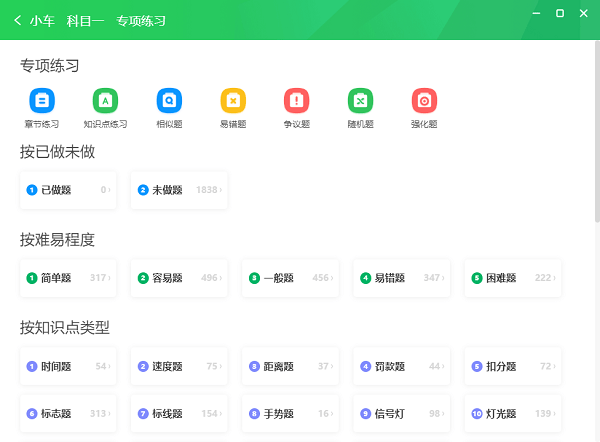Open 简单题 with 317 questions
This screenshot has height=442, width=600.
click(68, 278)
